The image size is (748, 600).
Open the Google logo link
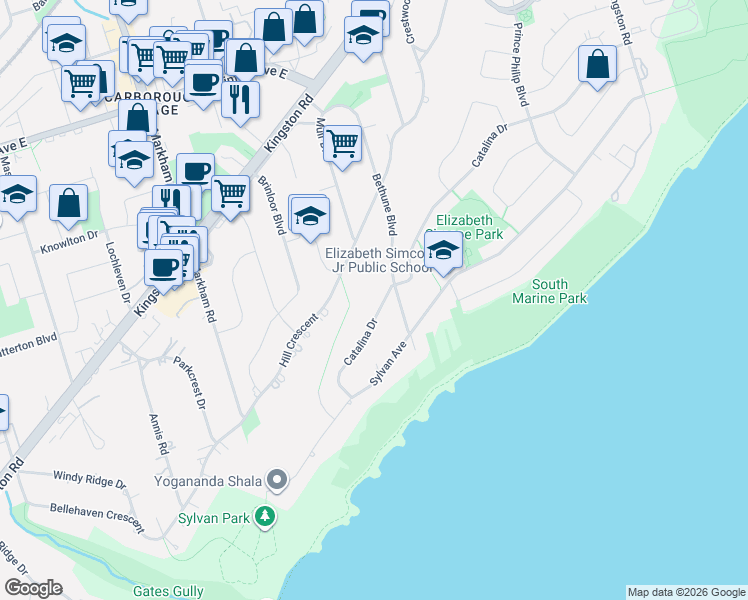click(33, 588)
